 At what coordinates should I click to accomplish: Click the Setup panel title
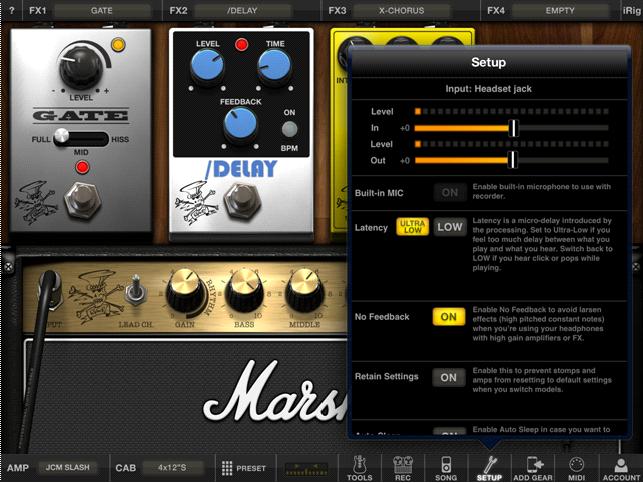click(488, 62)
